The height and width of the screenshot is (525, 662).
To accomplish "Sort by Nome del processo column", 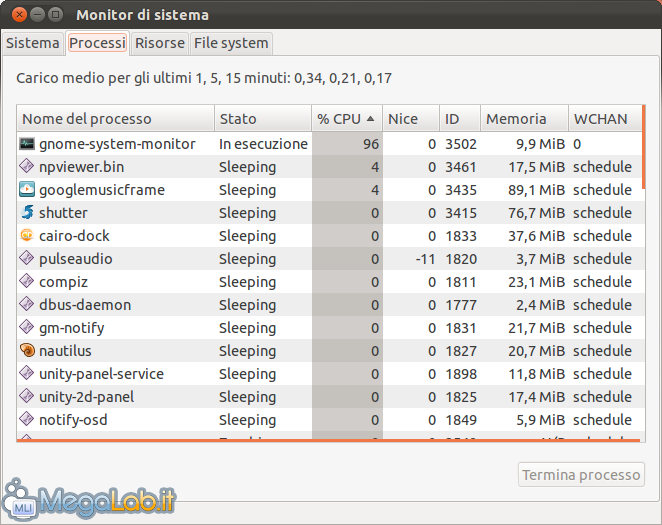I will click(x=116, y=119).
